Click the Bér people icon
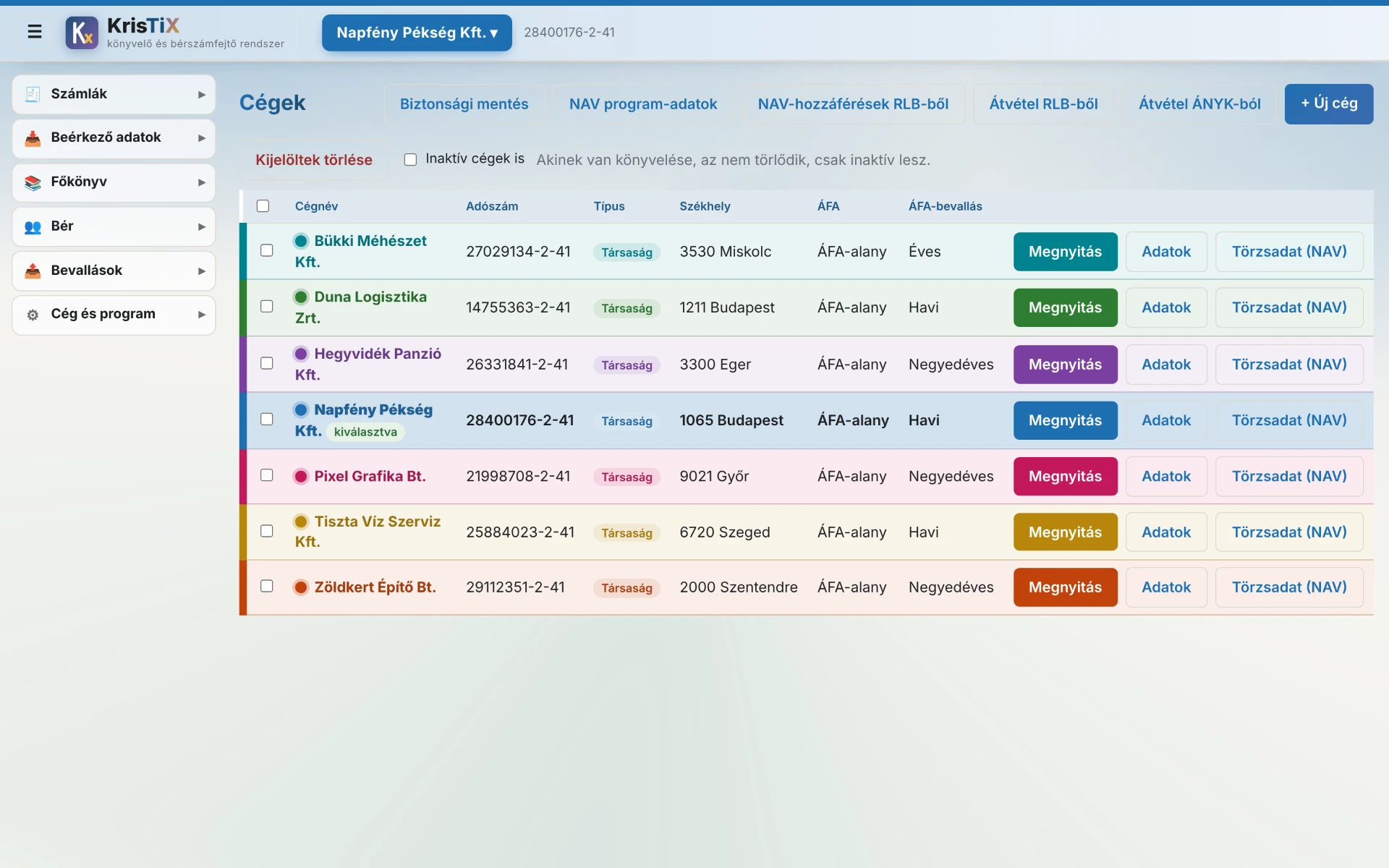The image size is (1389, 868). (33, 226)
